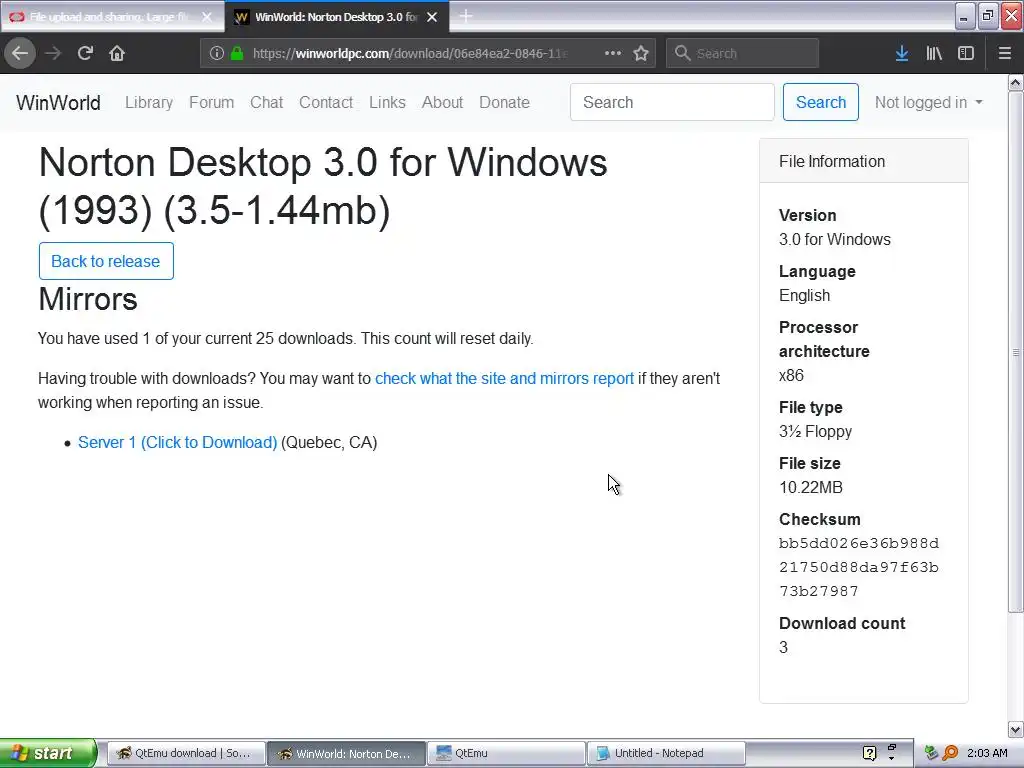Minimize the browser window
This screenshot has width=1024, height=768.
[x=965, y=16]
